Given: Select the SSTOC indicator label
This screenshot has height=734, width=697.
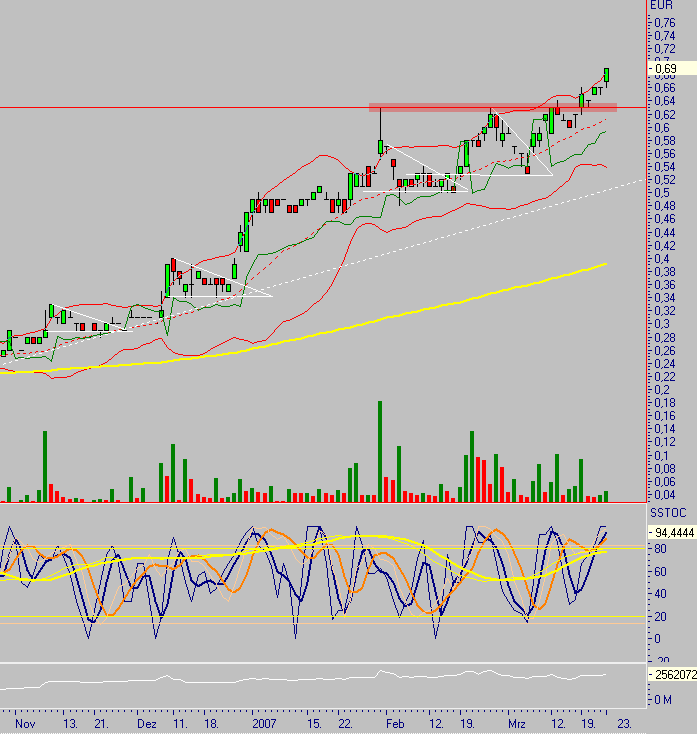Looking at the screenshot, I should (665, 510).
